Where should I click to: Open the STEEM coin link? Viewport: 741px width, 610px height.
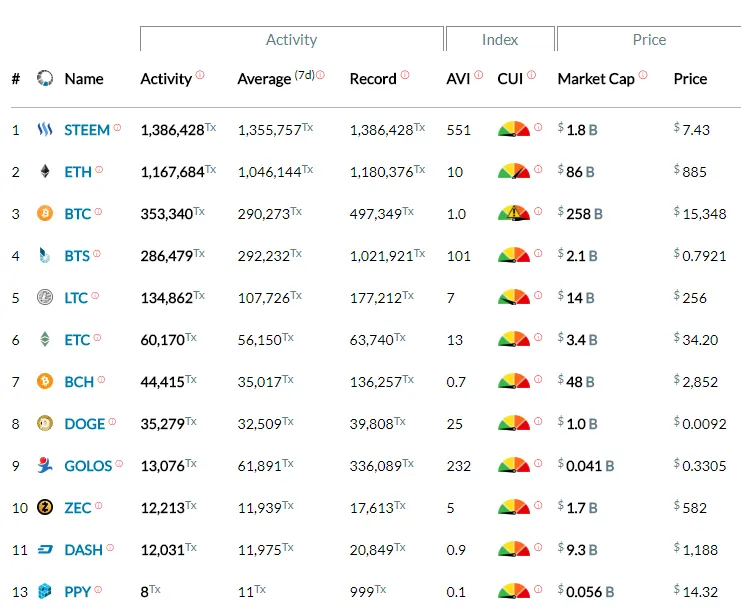[x=87, y=130]
